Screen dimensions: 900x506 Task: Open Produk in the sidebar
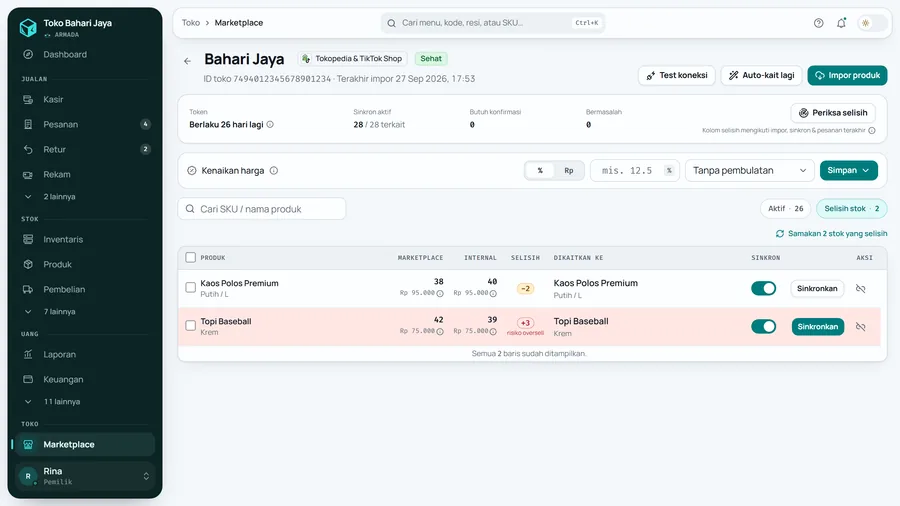click(x=85, y=264)
